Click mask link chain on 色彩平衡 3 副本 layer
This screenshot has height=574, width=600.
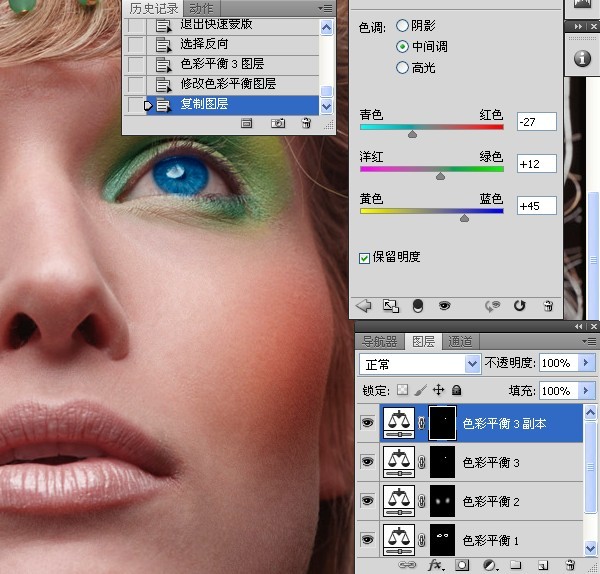(x=422, y=423)
